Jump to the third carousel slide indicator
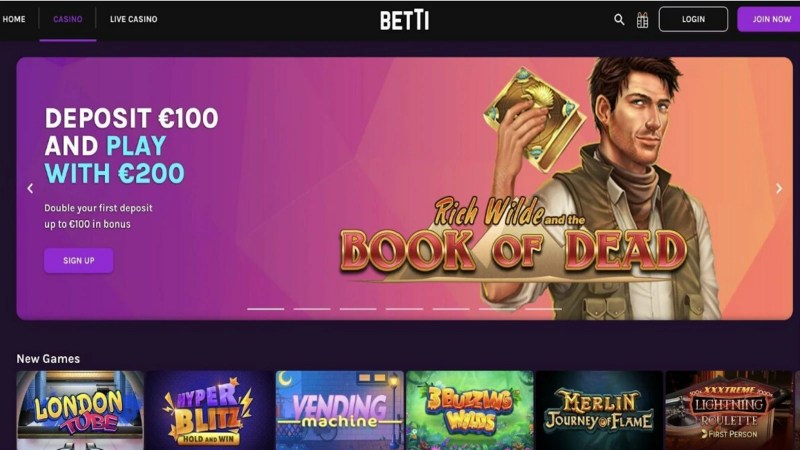800x450 pixels. (x=358, y=309)
